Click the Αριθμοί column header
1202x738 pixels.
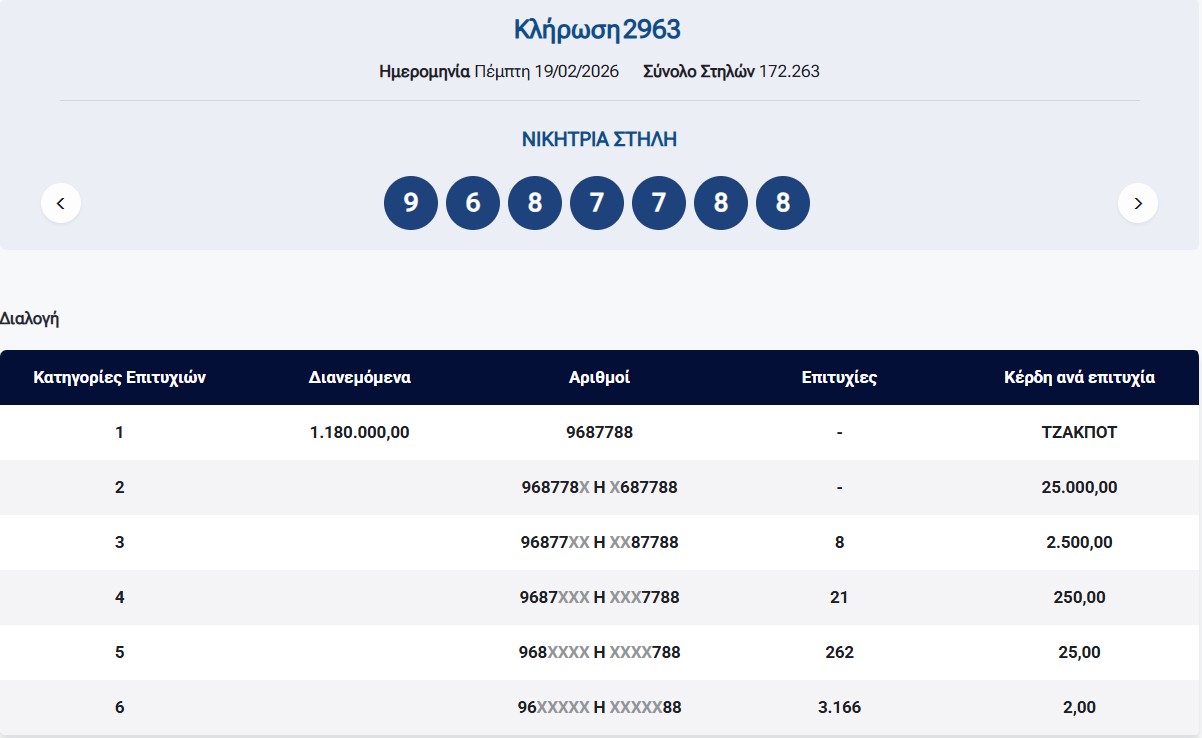coord(599,378)
